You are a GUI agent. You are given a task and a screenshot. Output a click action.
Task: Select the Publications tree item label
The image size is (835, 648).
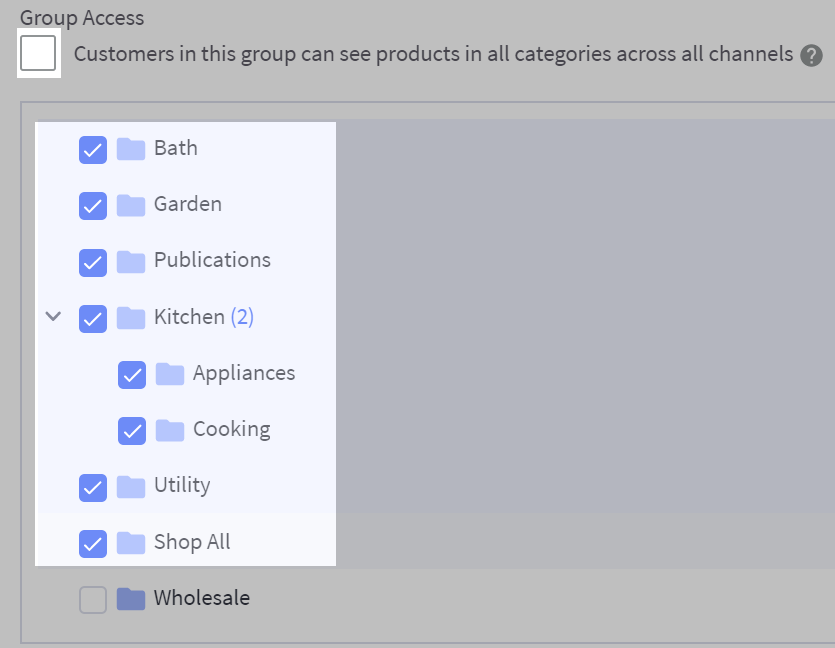211,261
